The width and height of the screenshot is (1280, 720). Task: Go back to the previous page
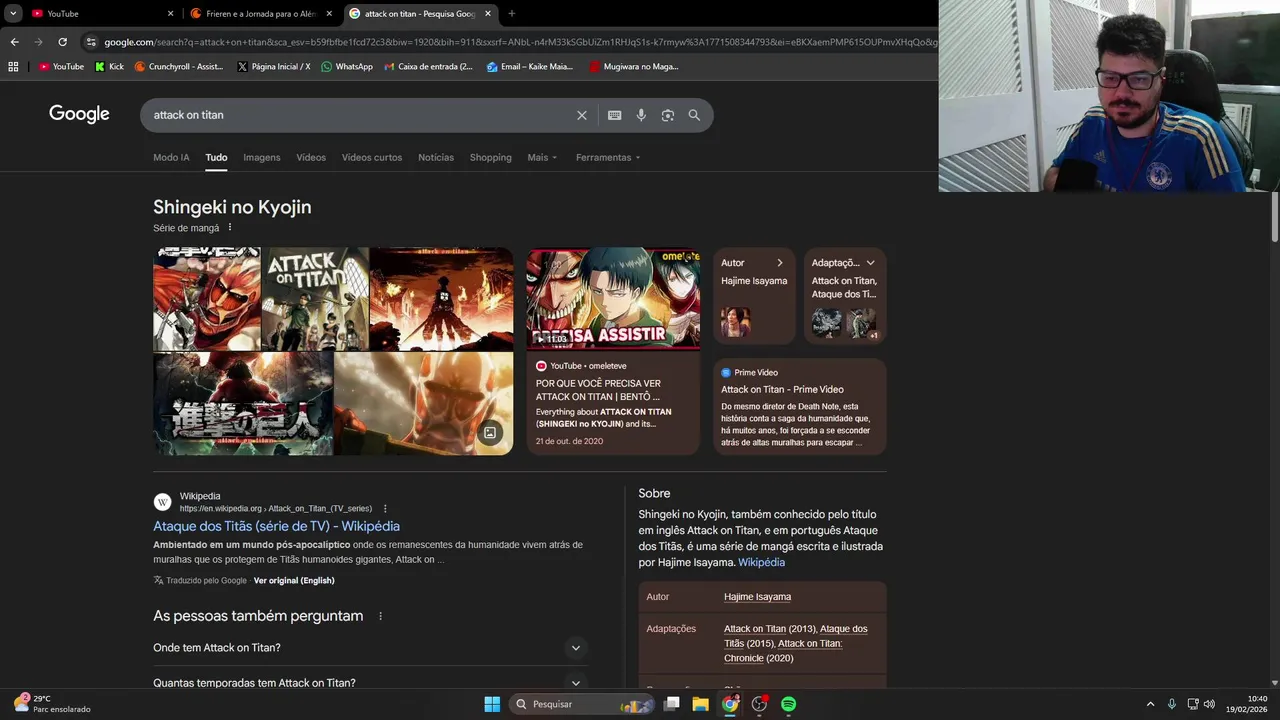click(14, 42)
